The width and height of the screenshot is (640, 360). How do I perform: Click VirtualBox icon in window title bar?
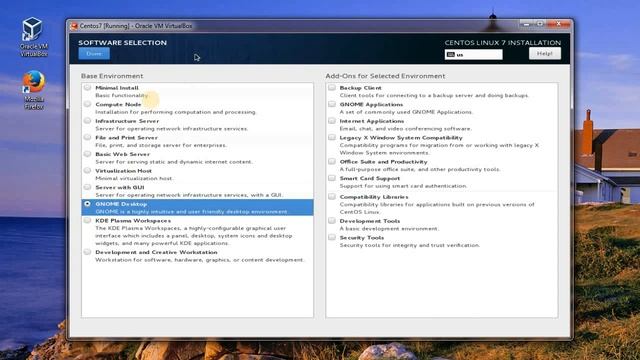[74, 26]
